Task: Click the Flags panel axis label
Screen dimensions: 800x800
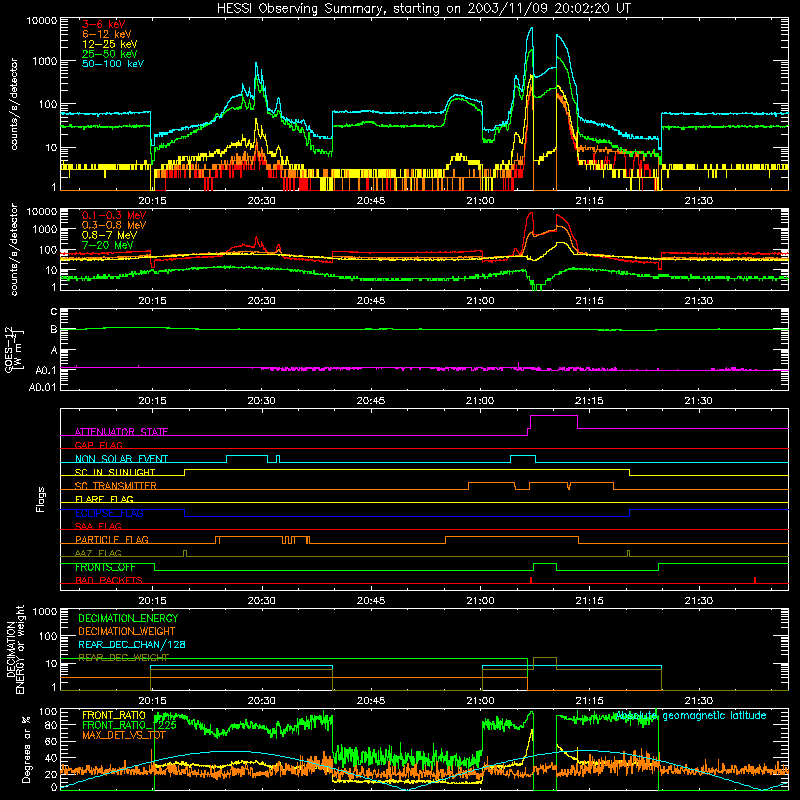Action: pyautogui.click(x=41, y=499)
